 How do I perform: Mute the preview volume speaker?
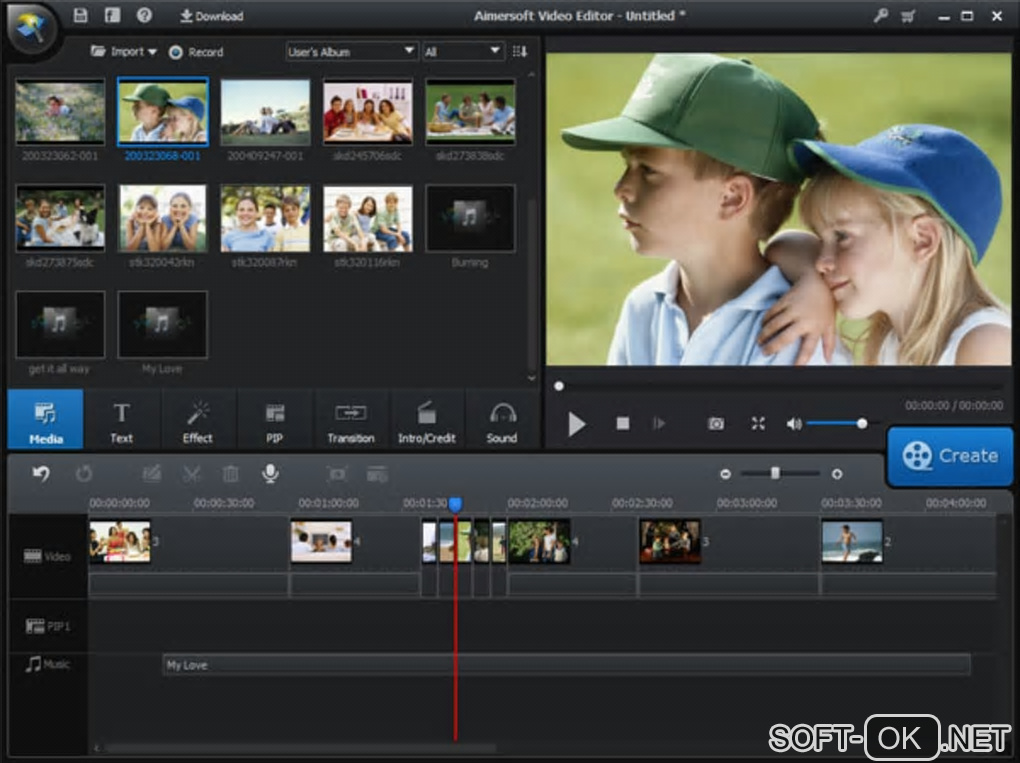click(x=794, y=424)
